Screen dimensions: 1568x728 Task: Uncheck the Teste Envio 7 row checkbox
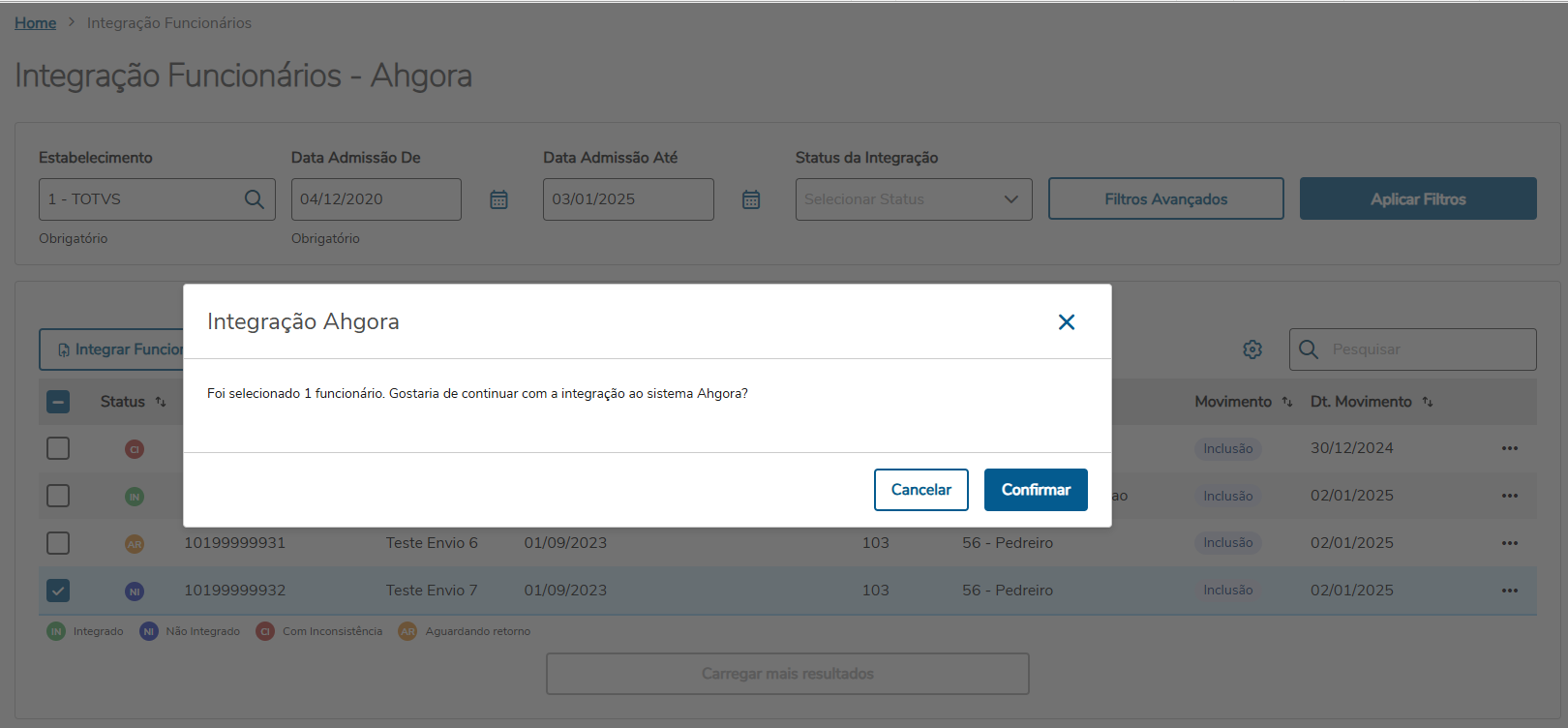coord(58,591)
